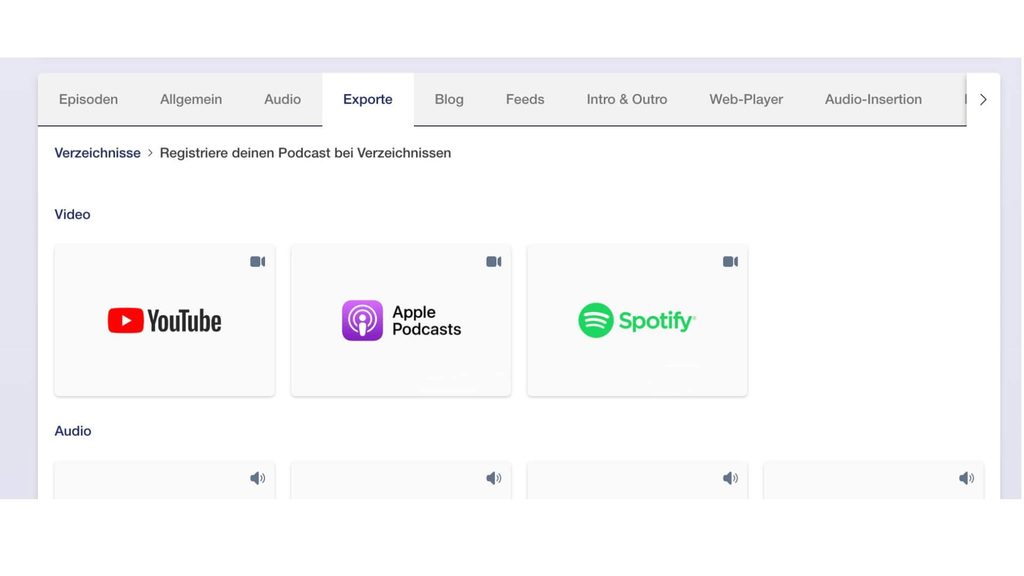
Task: Open the Episoden tab
Action: [x=88, y=99]
